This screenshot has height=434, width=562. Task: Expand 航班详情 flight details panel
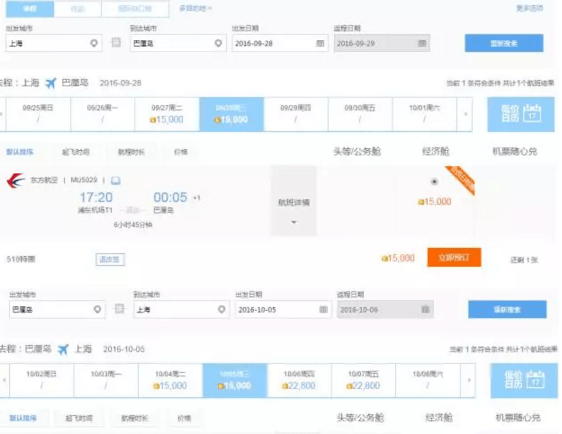click(x=294, y=201)
